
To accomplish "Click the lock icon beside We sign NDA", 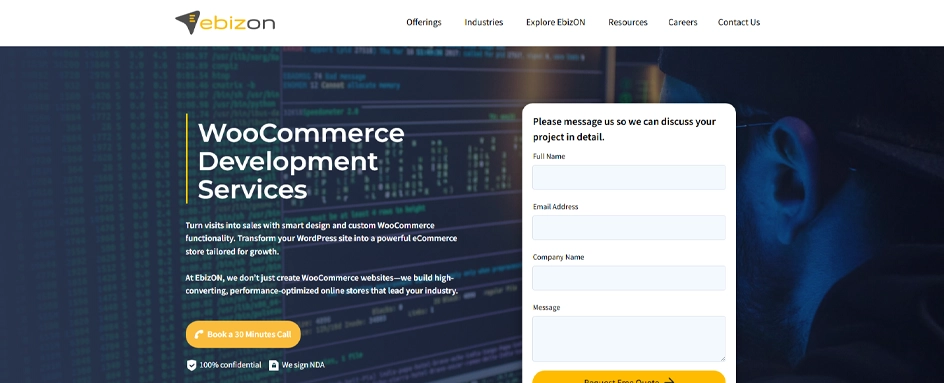I will [x=274, y=365].
